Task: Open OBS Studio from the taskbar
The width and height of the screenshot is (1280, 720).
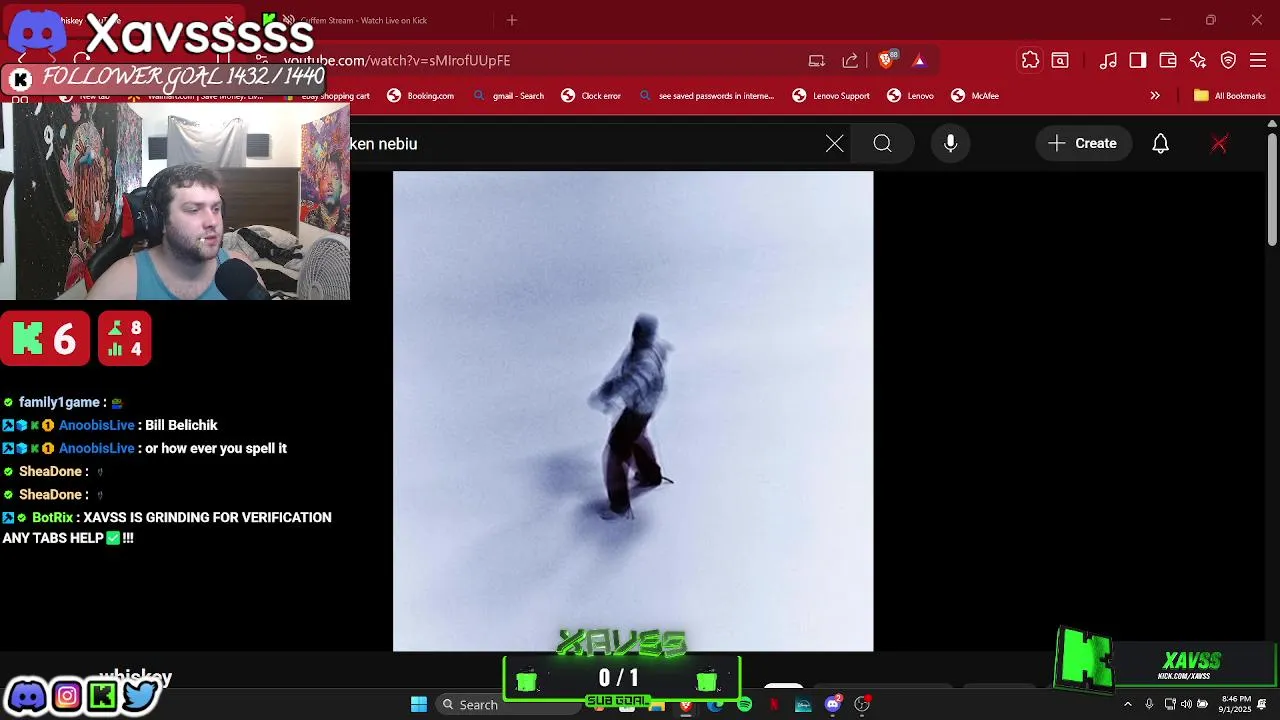Action: click(862, 705)
